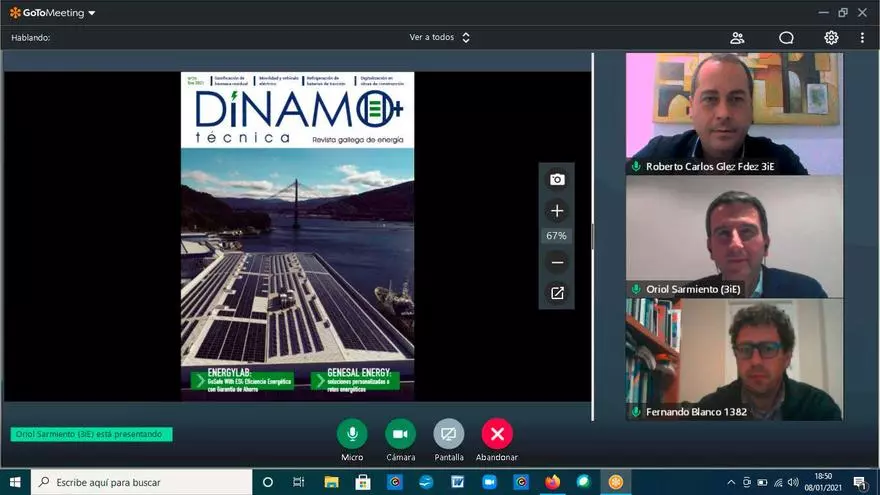
Task: Open the three-dot more options menu
Action: [x=862, y=38]
